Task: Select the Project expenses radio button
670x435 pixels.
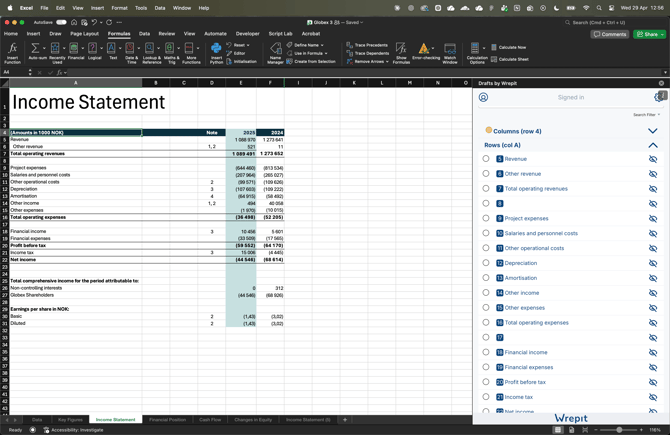Action: point(486,218)
